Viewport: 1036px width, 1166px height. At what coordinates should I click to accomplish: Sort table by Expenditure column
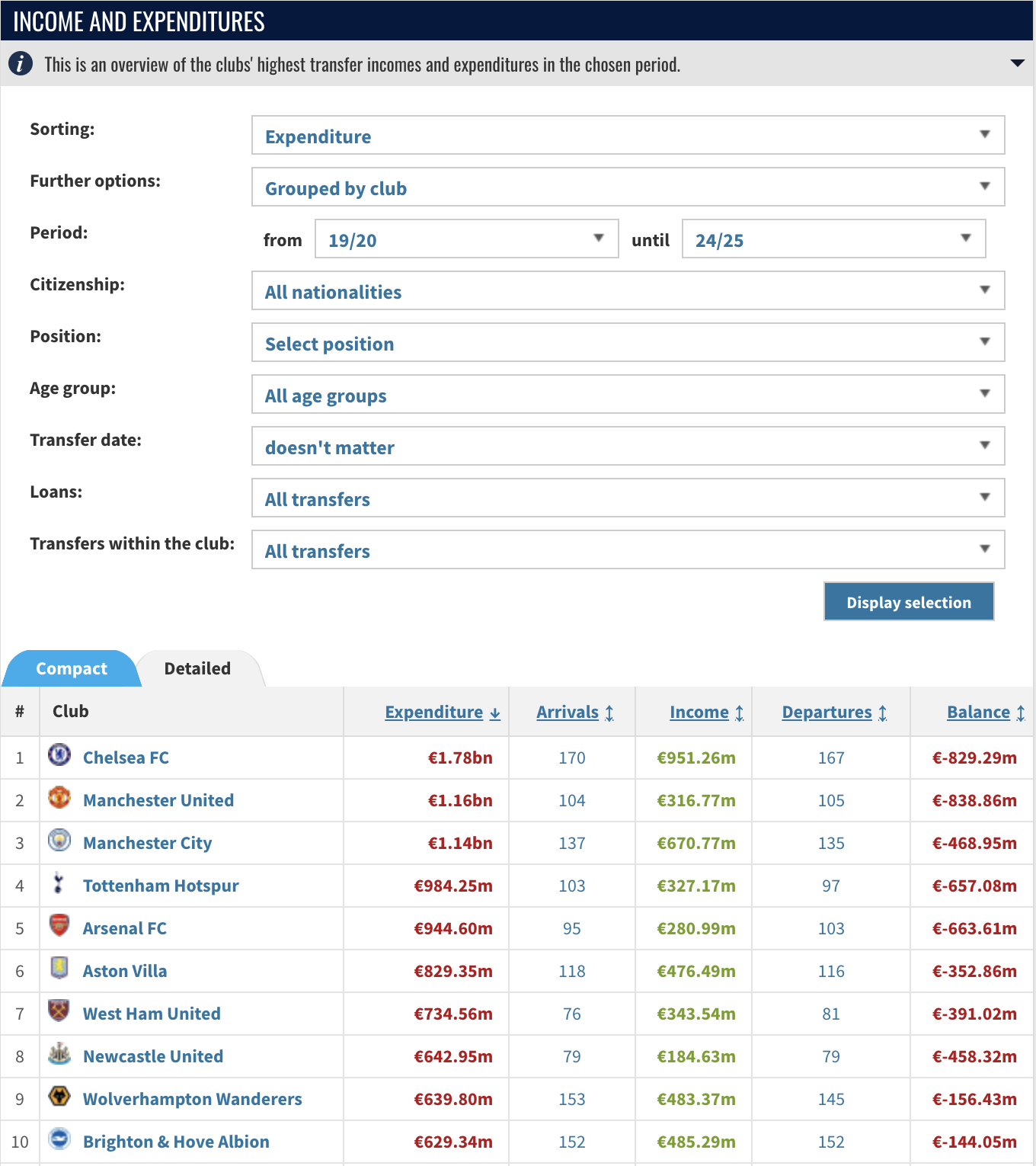tap(433, 712)
